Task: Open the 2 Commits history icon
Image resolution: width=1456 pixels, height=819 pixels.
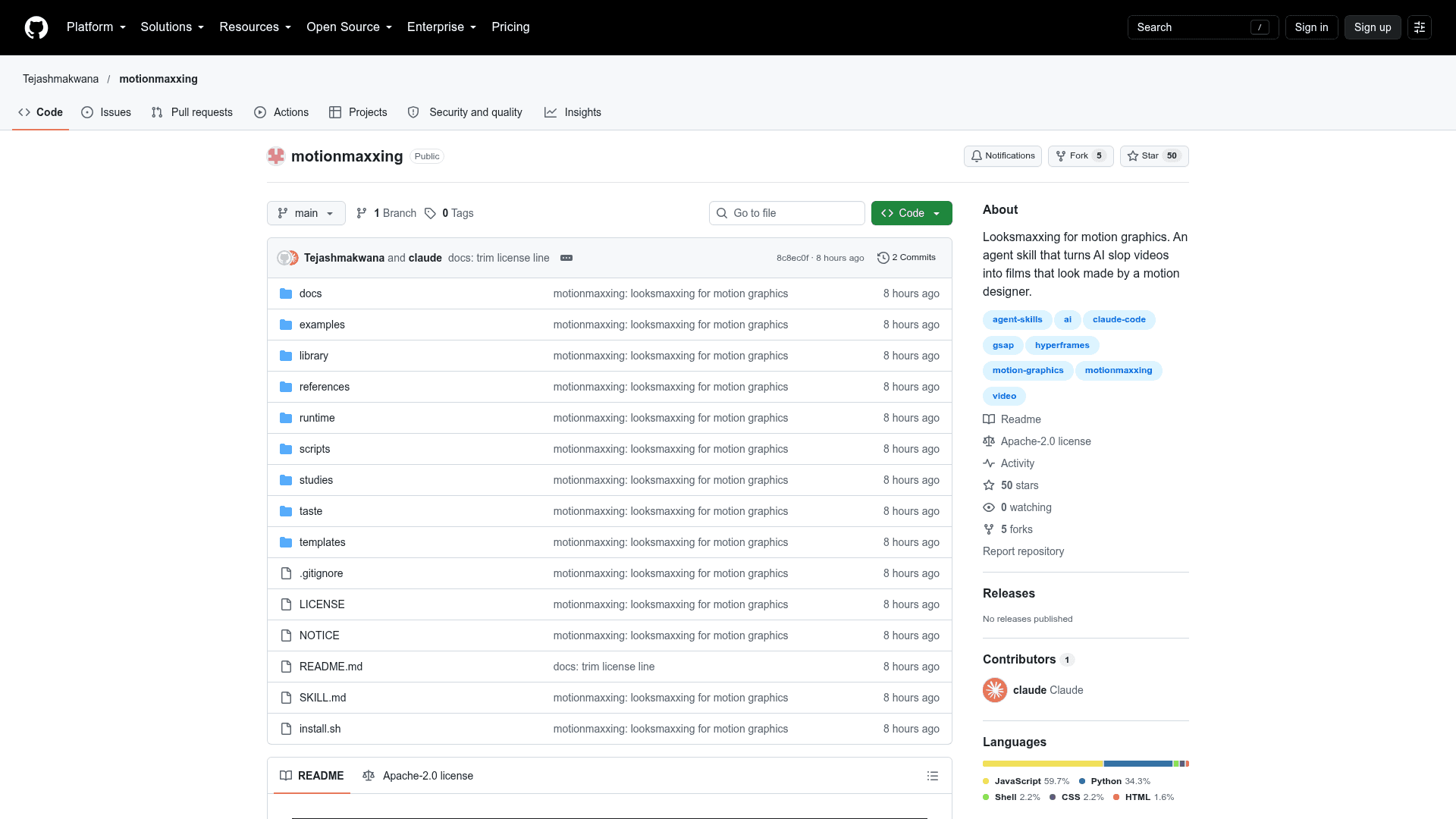Action: [x=883, y=258]
